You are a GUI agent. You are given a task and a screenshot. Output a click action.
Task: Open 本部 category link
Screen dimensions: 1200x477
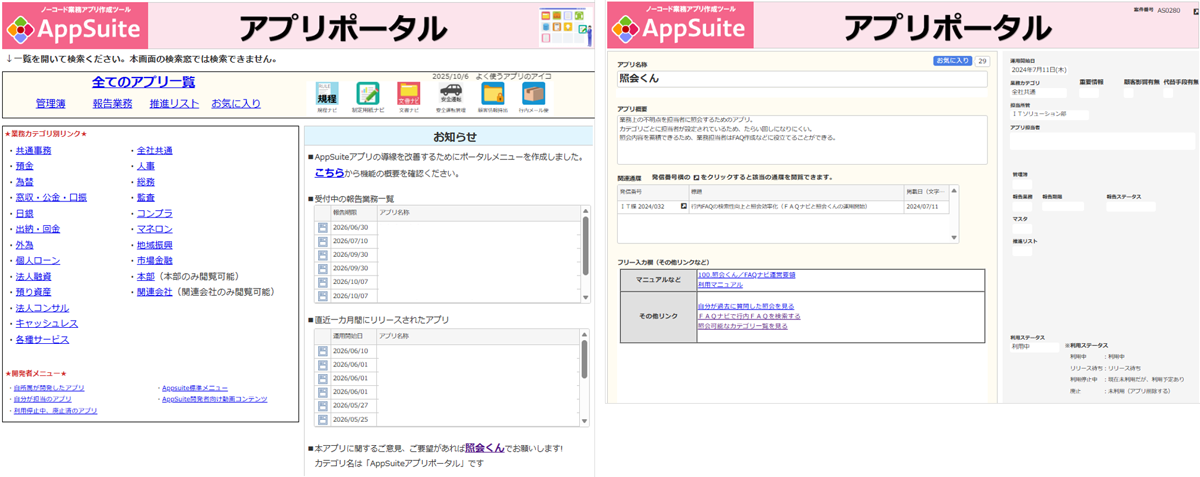tap(146, 276)
